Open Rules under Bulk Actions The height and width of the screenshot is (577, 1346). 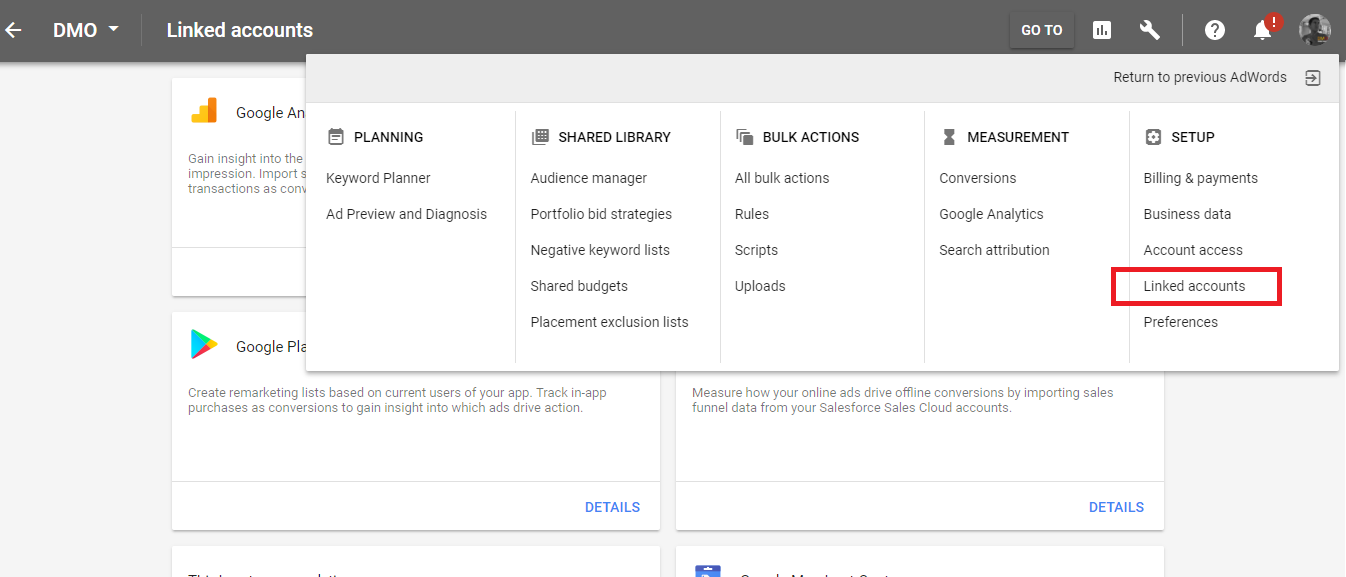[752, 214]
